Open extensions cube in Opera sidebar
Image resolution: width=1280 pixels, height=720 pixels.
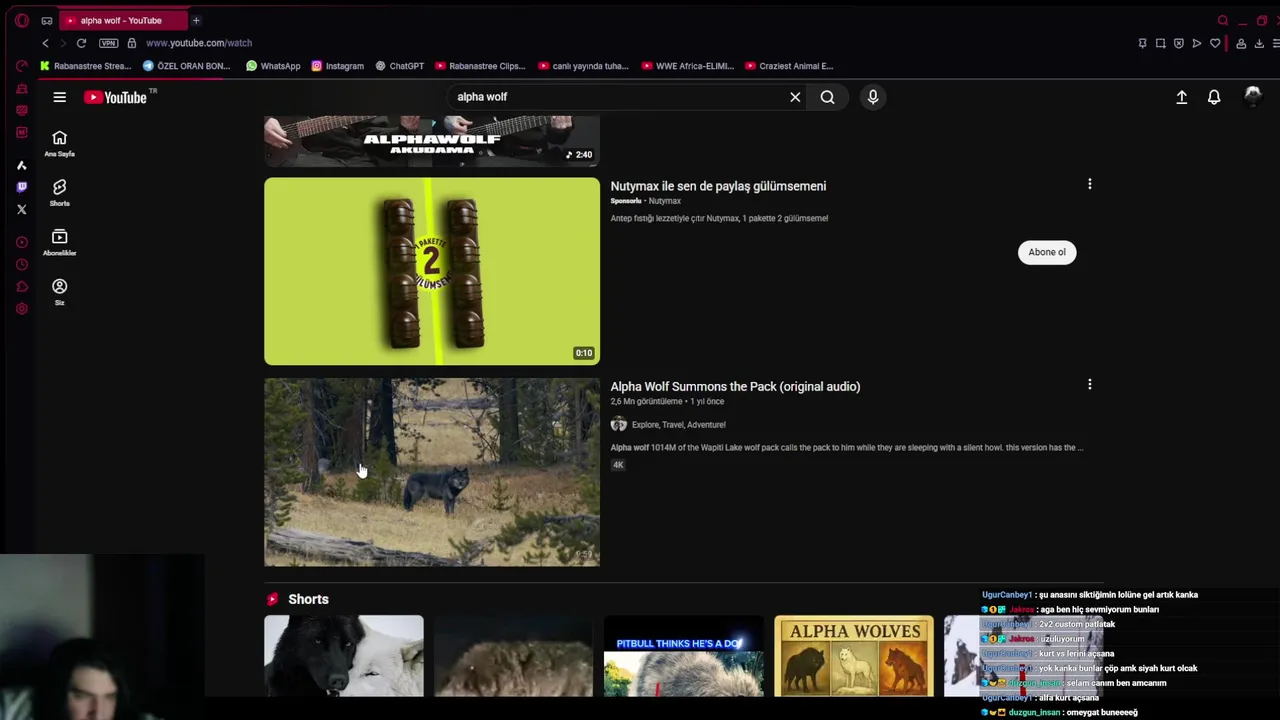click(22, 287)
